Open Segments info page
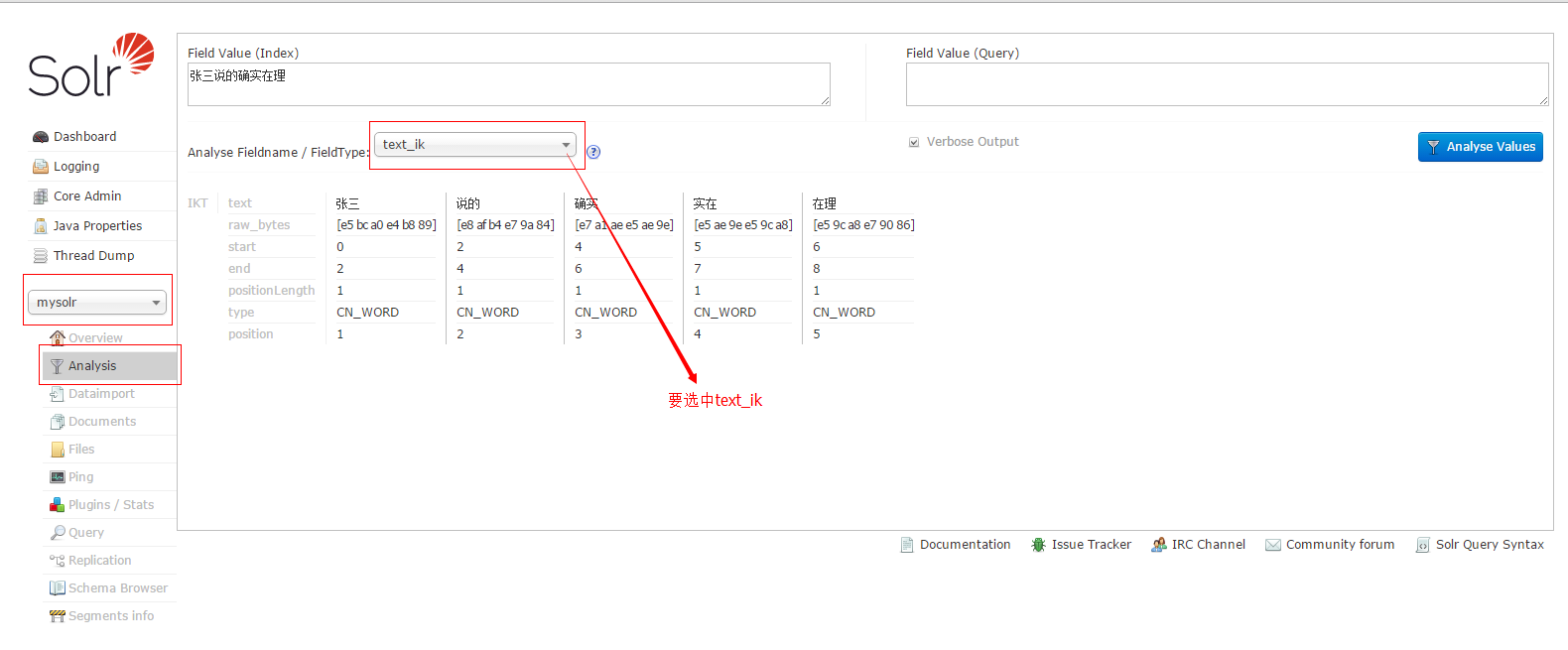The image size is (1568, 650). 111,616
